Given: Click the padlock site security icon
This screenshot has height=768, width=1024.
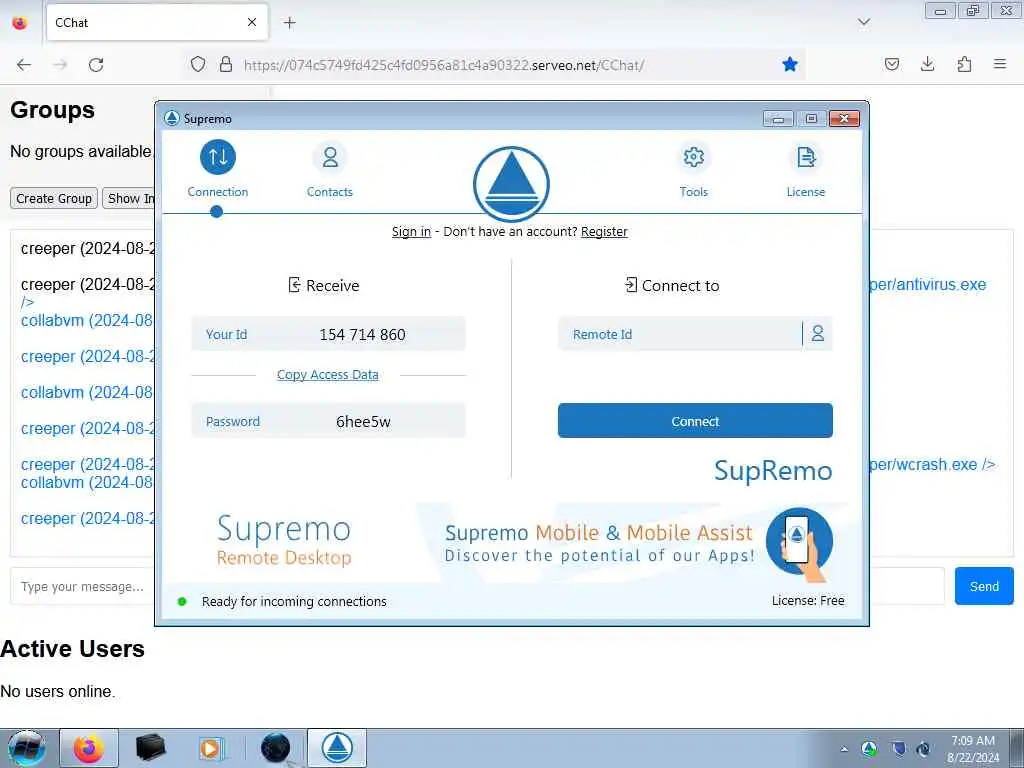Looking at the screenshot, I should coord(226,65).
